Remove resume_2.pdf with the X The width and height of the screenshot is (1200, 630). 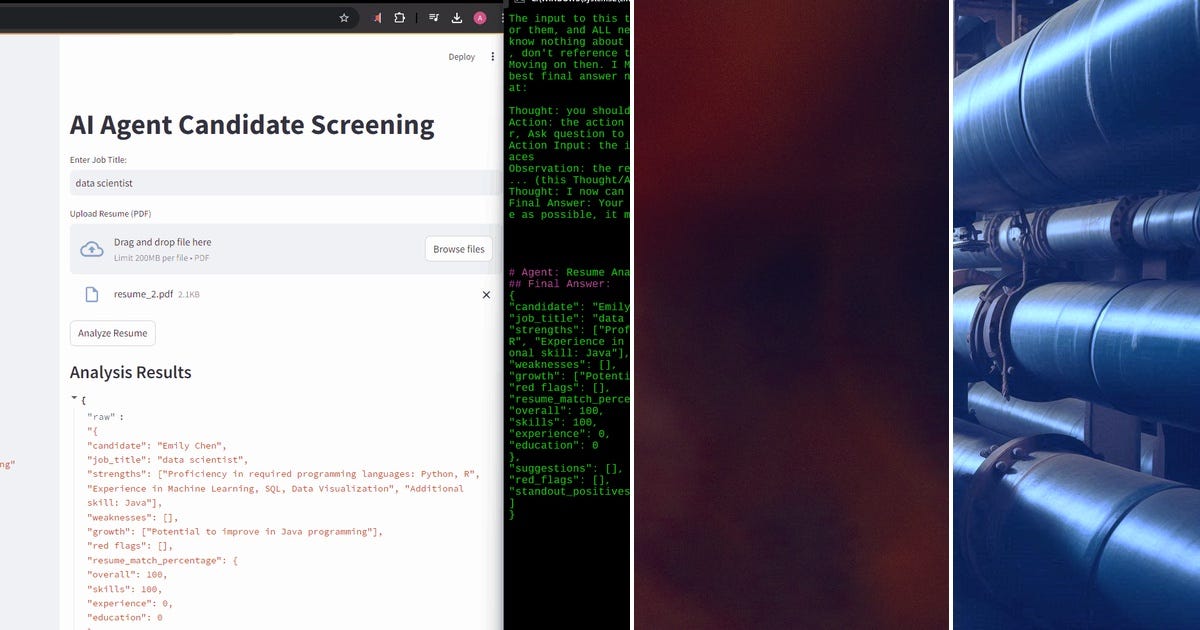click(486, 294)
